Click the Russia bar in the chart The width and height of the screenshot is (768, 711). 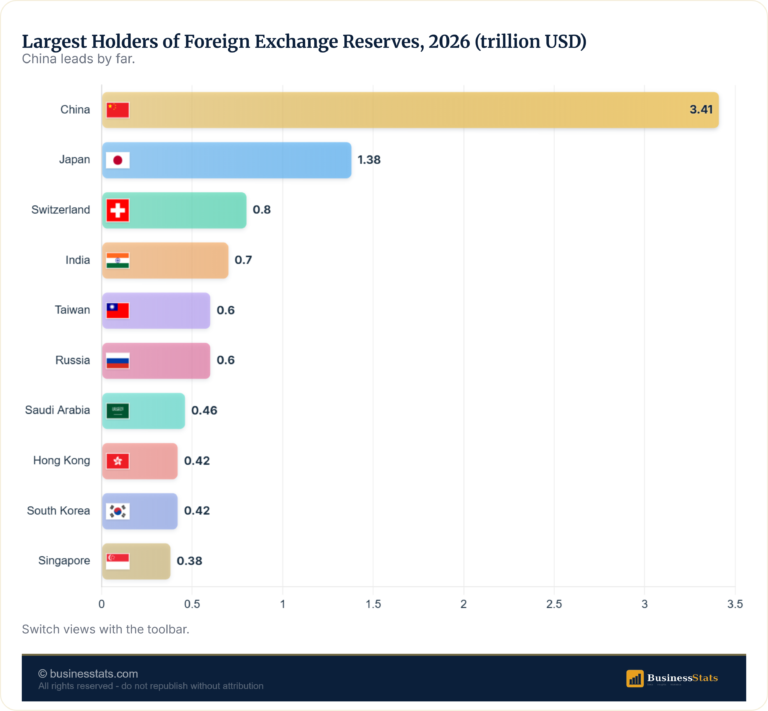pyautogui.click(x=156, y=361)
